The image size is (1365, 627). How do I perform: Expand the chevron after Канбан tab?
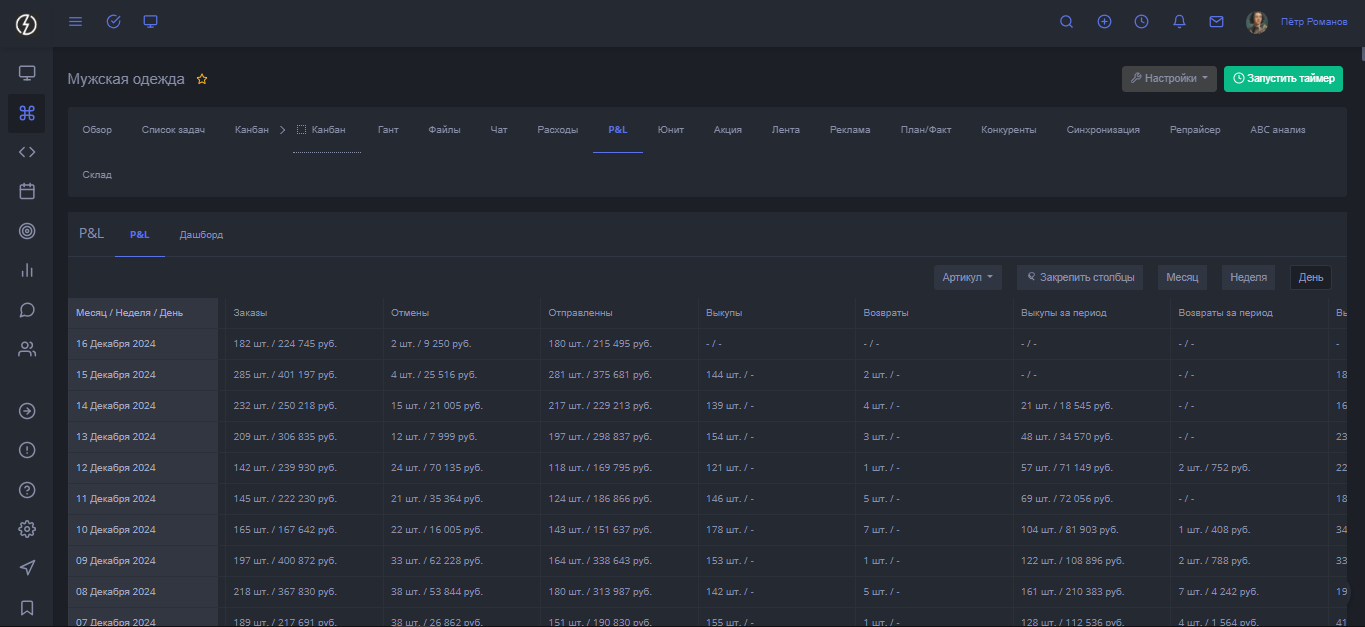click(282, 130)
